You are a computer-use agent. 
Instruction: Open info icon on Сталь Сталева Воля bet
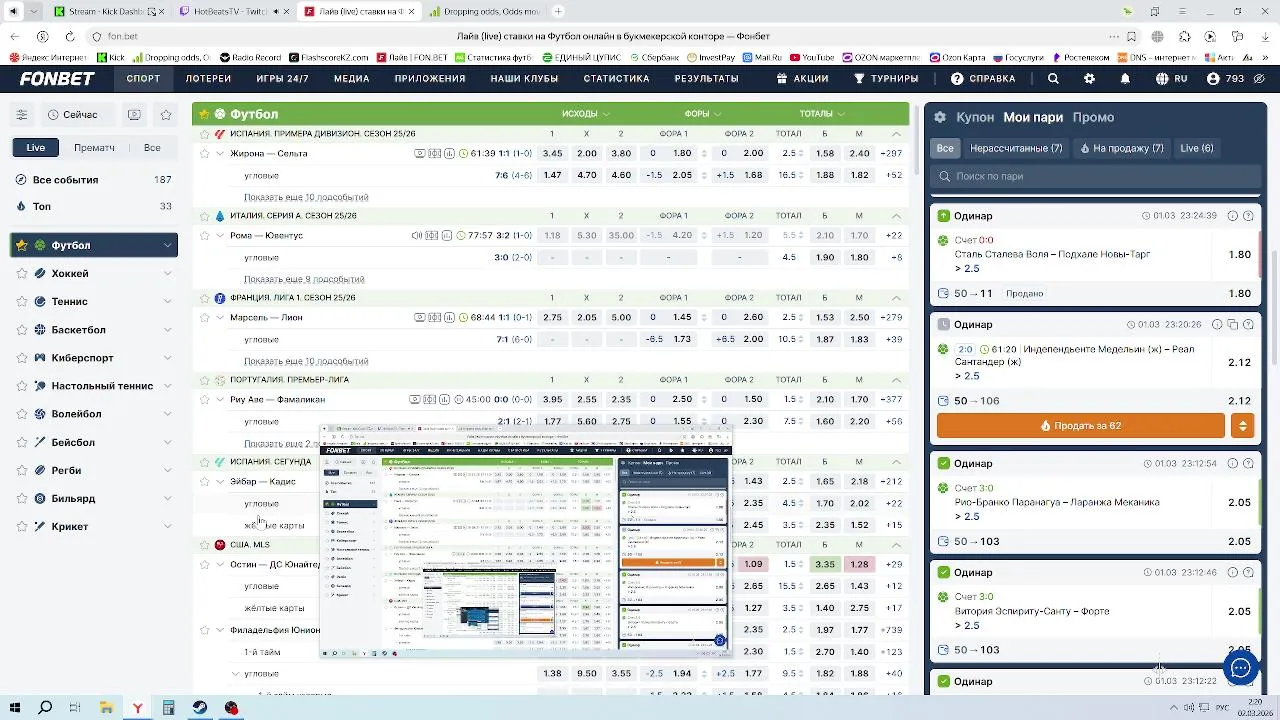point(1232,216)
